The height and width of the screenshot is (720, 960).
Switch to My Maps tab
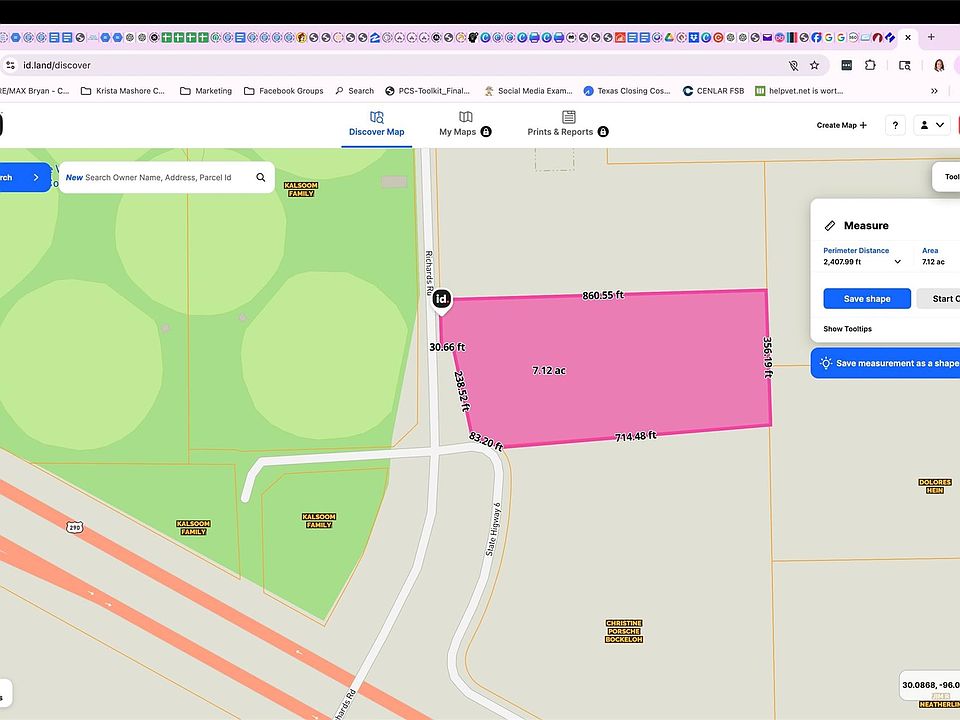pyautogui.click(x=465, y=125)
